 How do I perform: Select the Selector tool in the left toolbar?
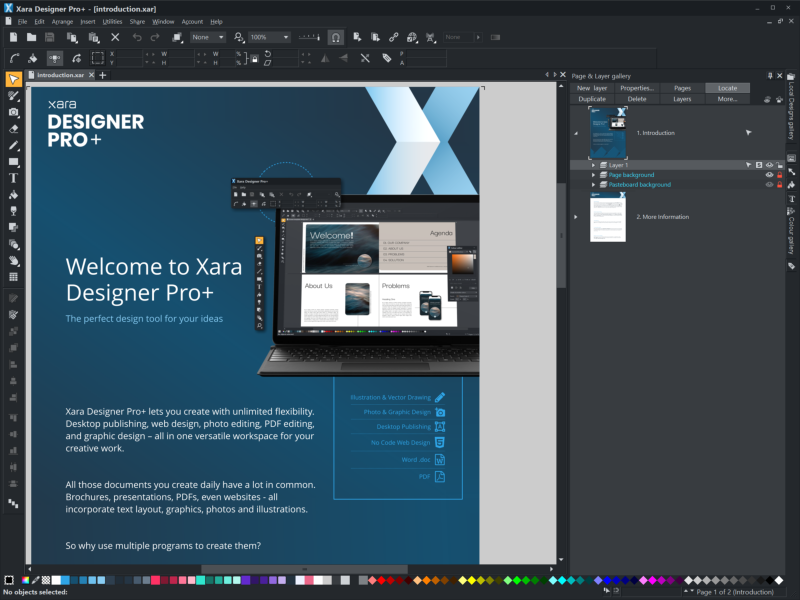click(x=13, y=77)
